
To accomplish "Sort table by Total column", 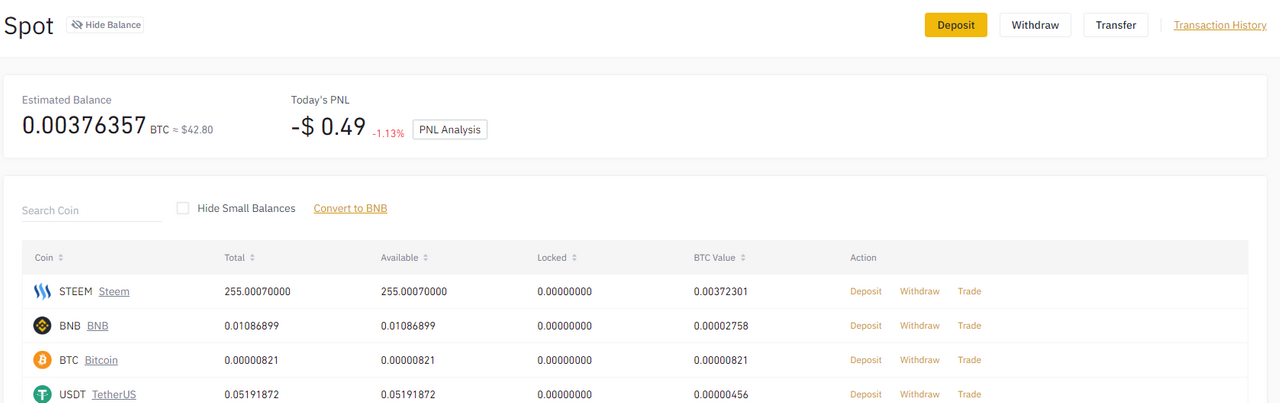I will [239, 258].
